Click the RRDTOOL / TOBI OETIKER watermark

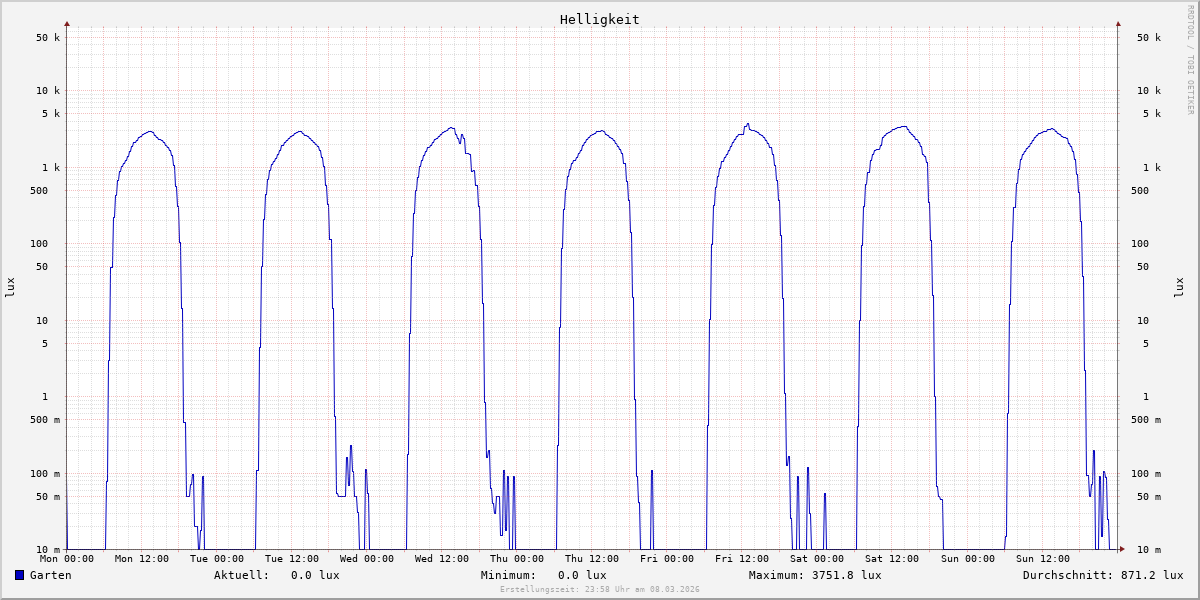click(x=1190, y=59)
